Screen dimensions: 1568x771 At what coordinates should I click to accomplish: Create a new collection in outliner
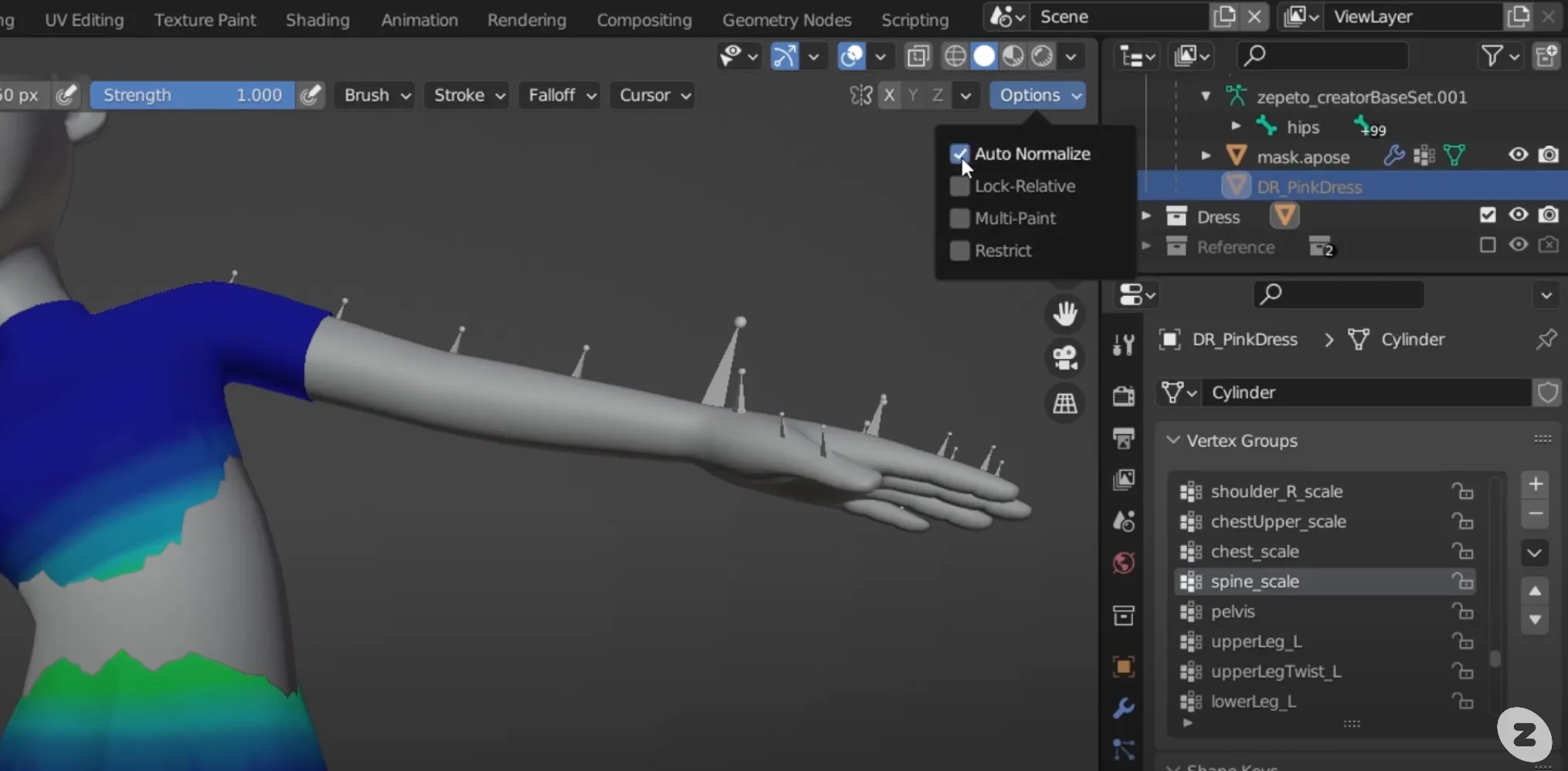[1547, 56]
